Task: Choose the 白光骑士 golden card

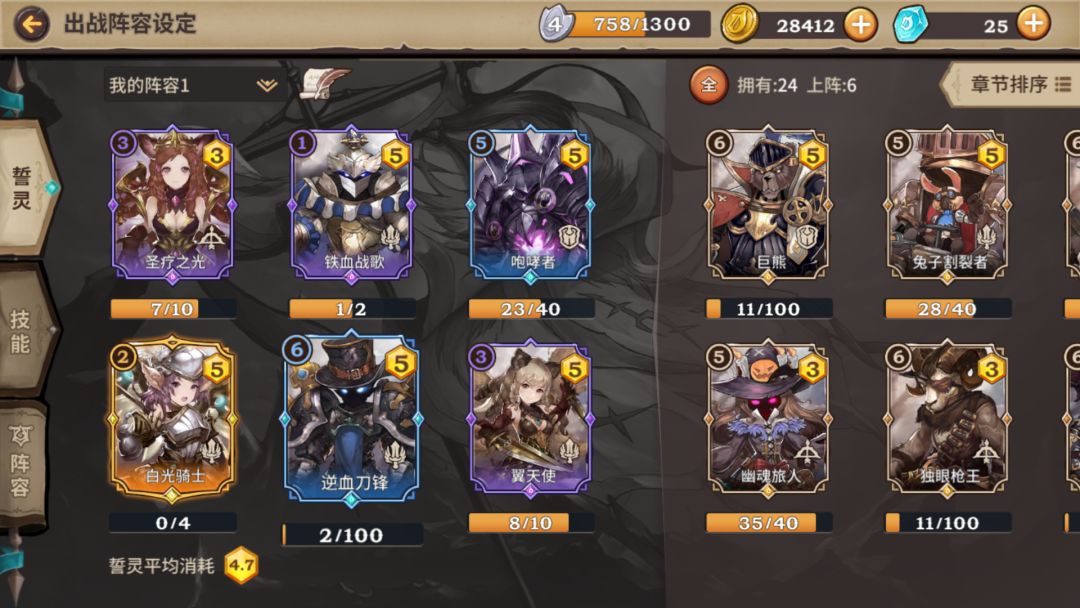Action: click(x=172, y=419)
